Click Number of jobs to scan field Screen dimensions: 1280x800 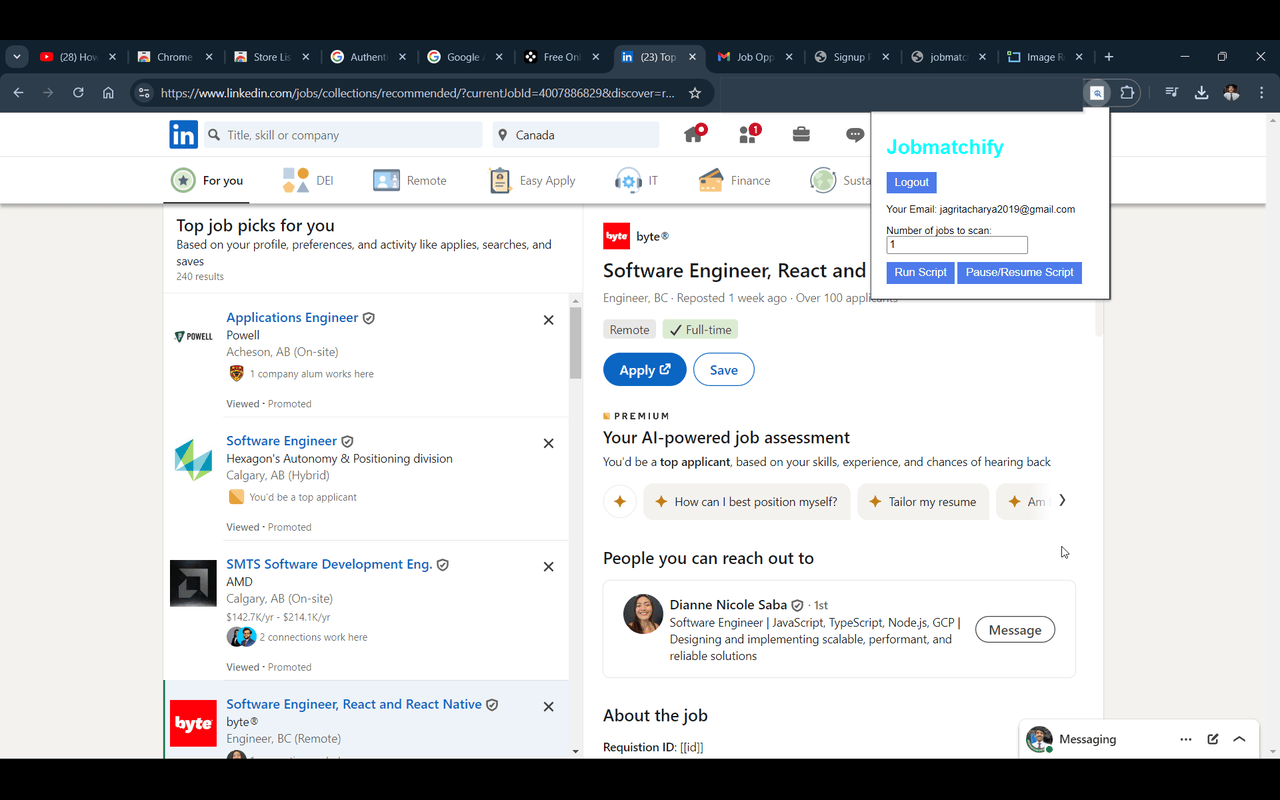point(957,245)
